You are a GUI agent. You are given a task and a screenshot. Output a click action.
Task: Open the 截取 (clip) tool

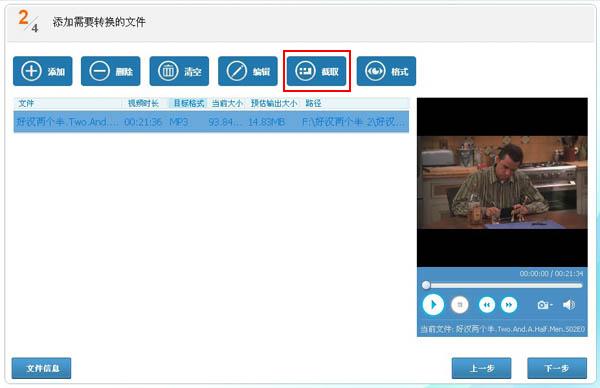316,71
